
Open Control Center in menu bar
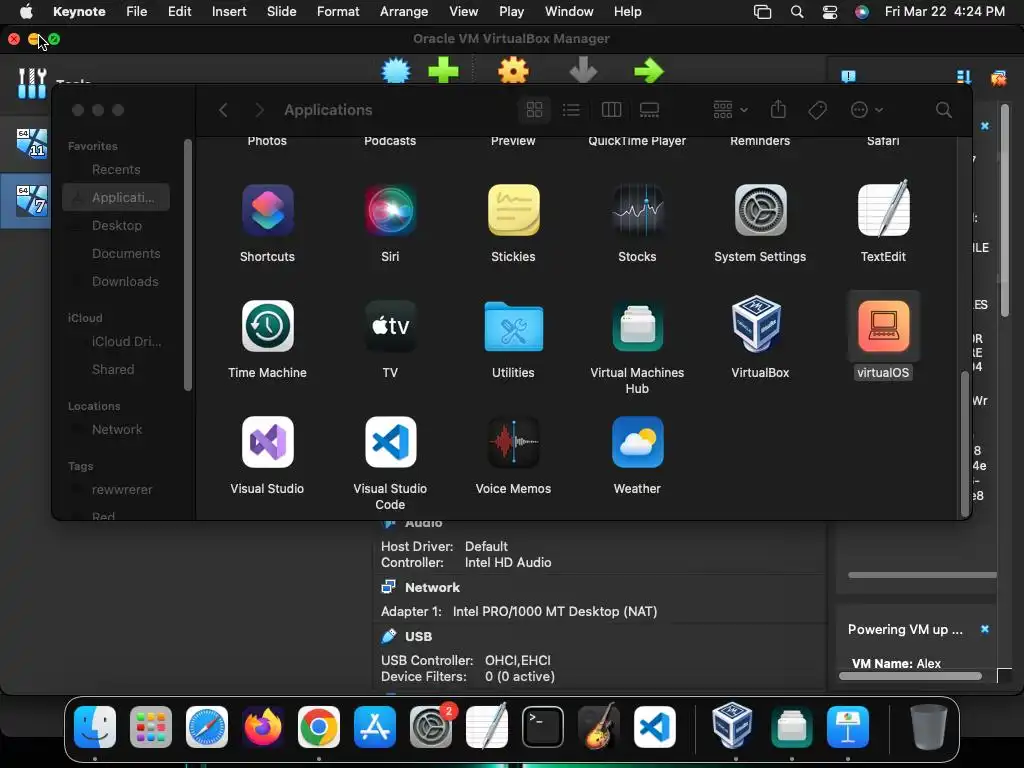(x=829, y=12)
